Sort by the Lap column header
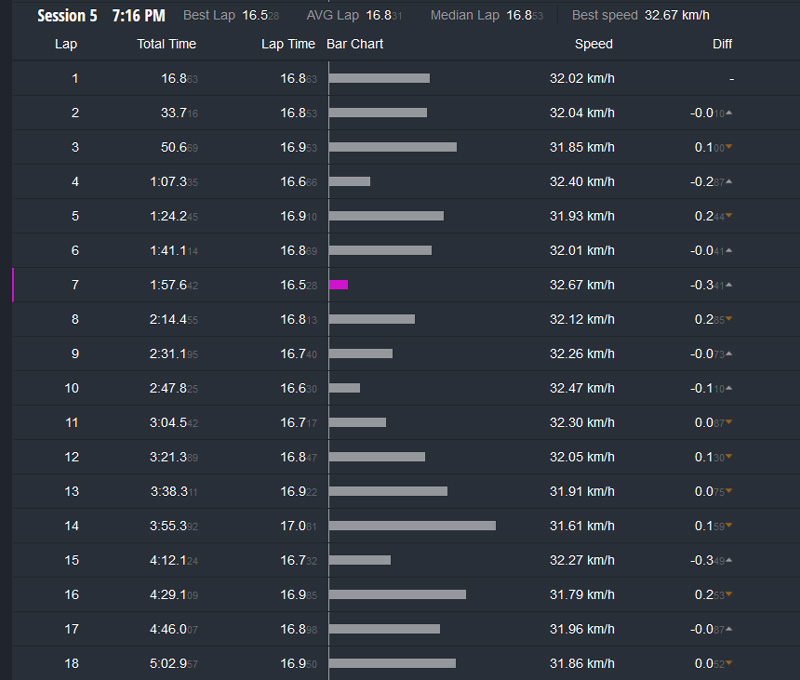The image size is (800, 680). 66,44
